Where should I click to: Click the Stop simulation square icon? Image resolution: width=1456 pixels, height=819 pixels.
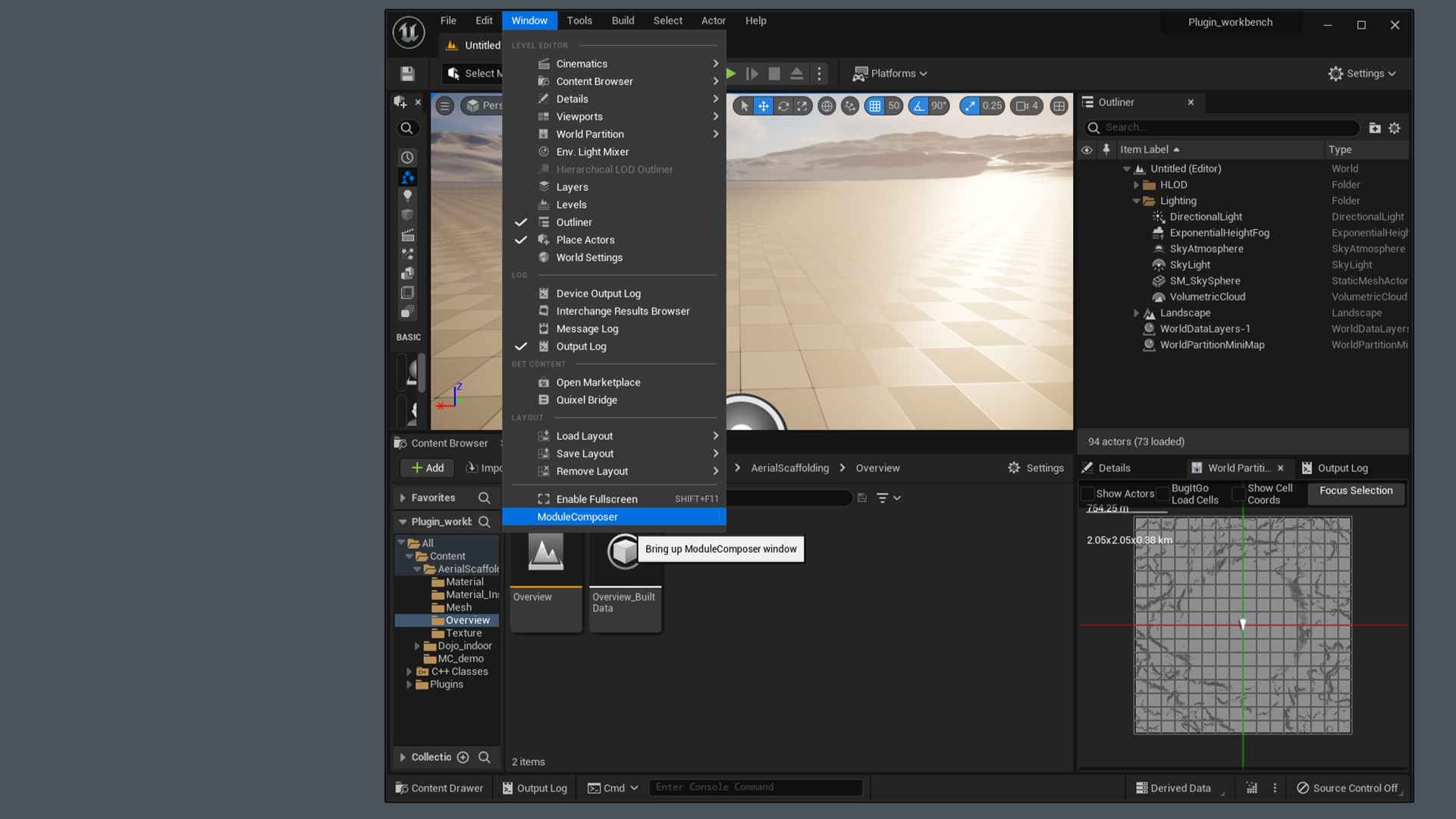click(774, 74)
